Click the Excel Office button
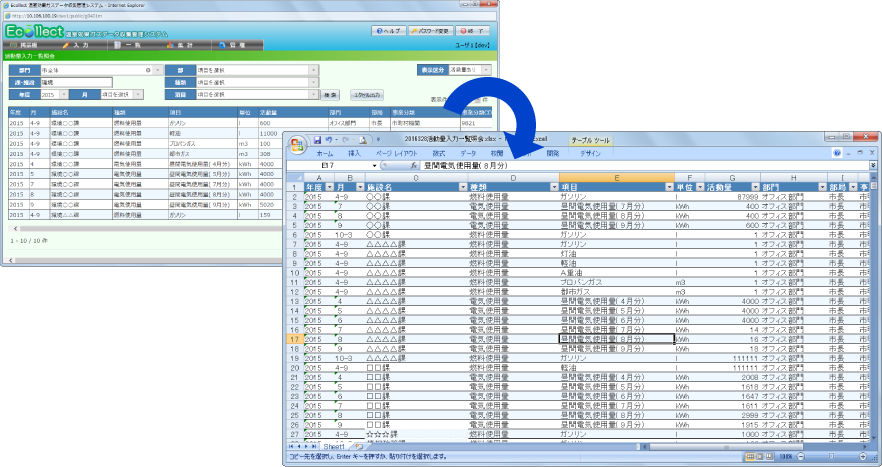882x467 pixels. (x=297, y=143)
